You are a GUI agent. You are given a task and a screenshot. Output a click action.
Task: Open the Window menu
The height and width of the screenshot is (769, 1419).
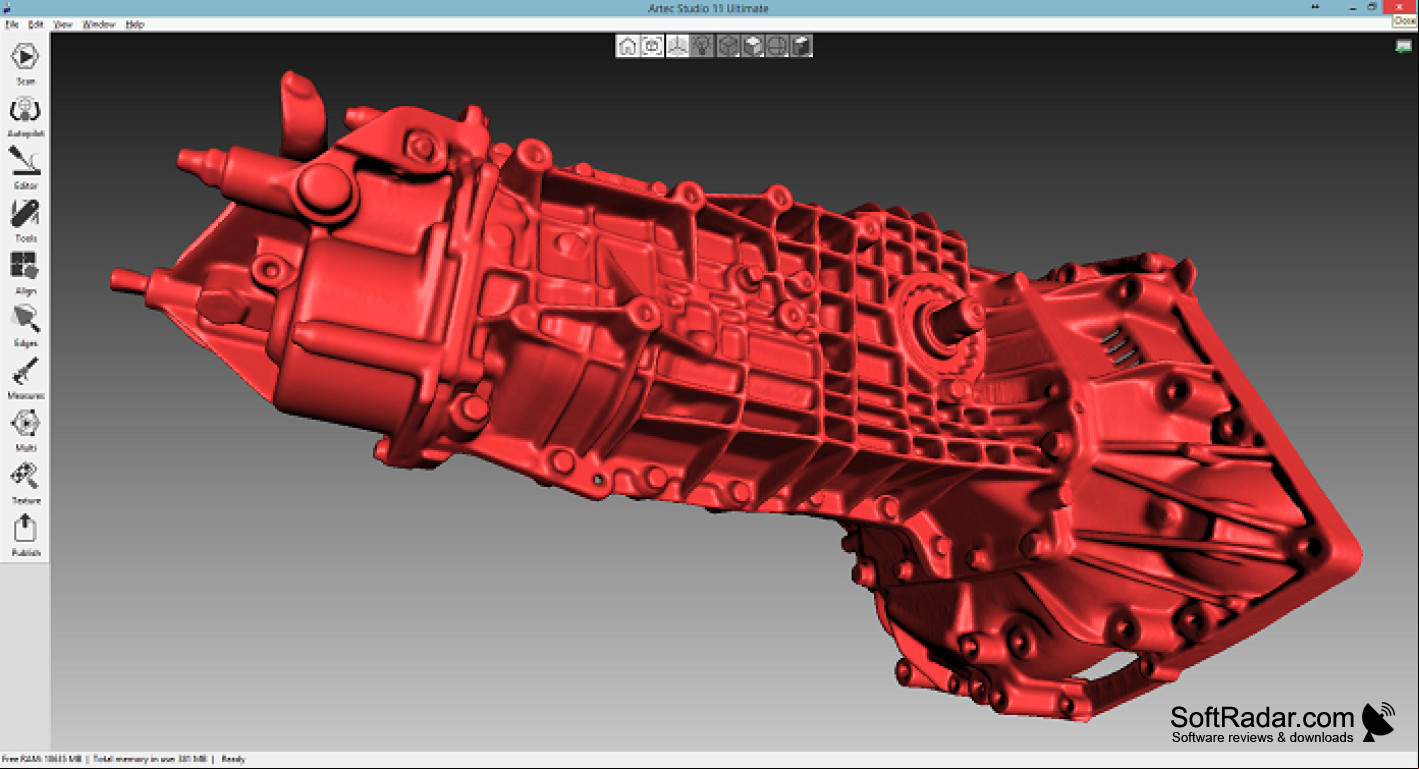(99, 24)
